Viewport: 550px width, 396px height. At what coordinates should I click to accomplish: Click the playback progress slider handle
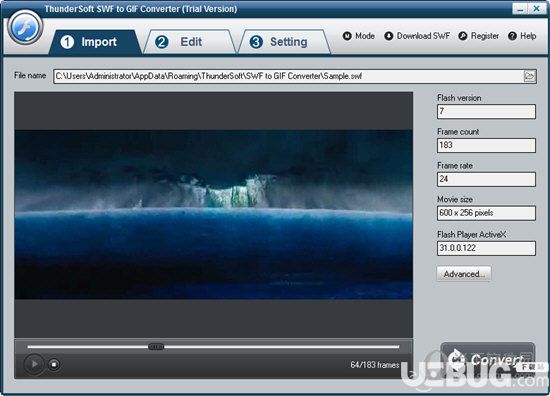(156, 347)
